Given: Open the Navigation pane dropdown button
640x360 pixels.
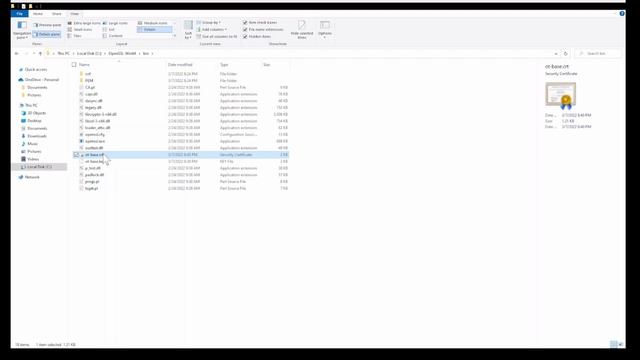Looking at the screenshot, I should click(x=21, y=30).
